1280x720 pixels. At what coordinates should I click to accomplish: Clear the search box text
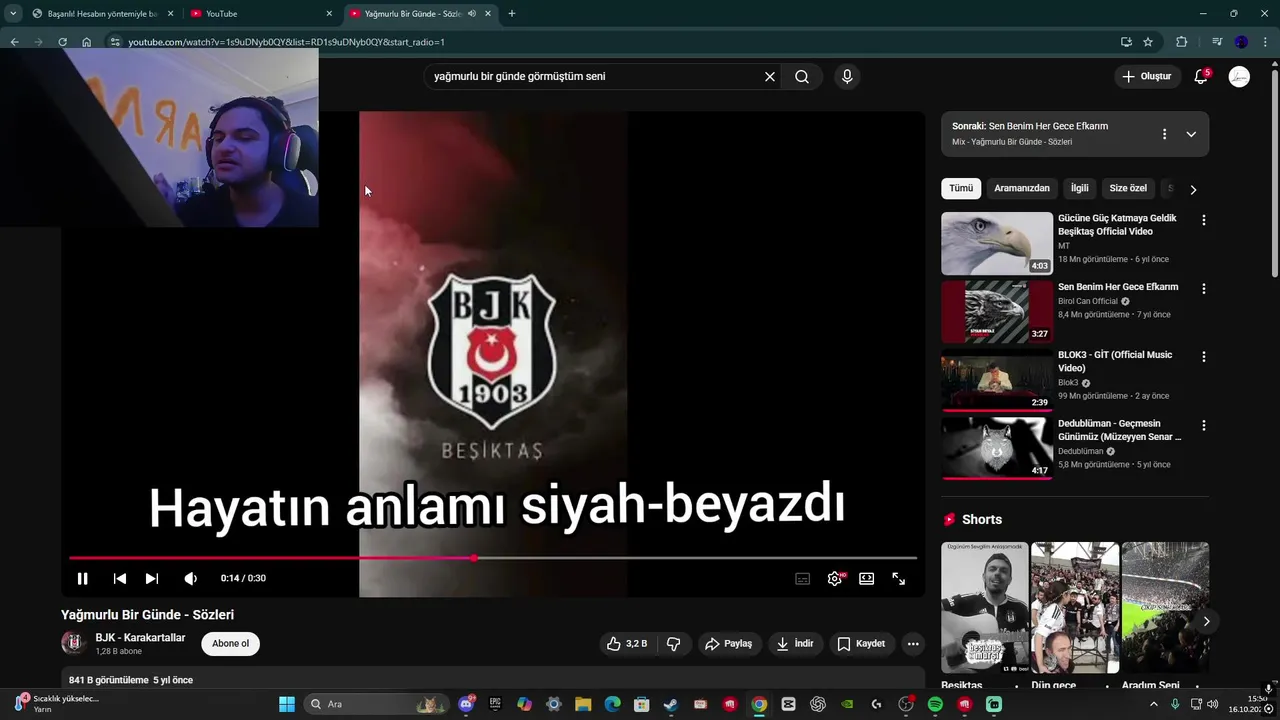770,76
